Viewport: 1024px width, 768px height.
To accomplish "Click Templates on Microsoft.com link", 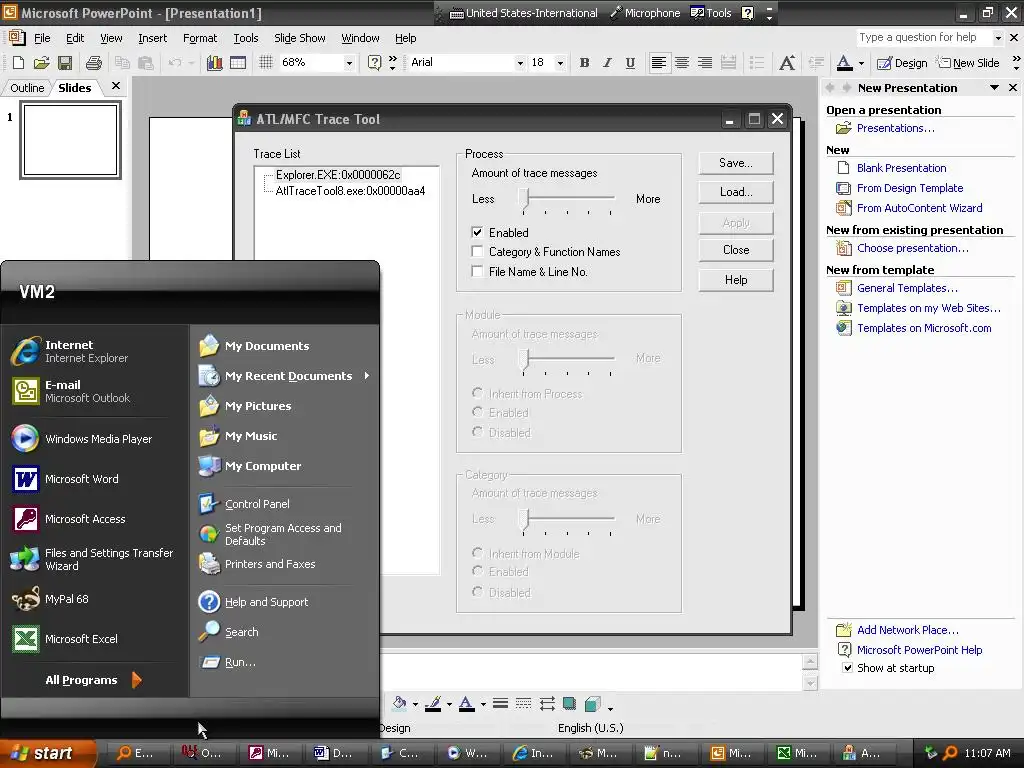I will pos(924,328).
